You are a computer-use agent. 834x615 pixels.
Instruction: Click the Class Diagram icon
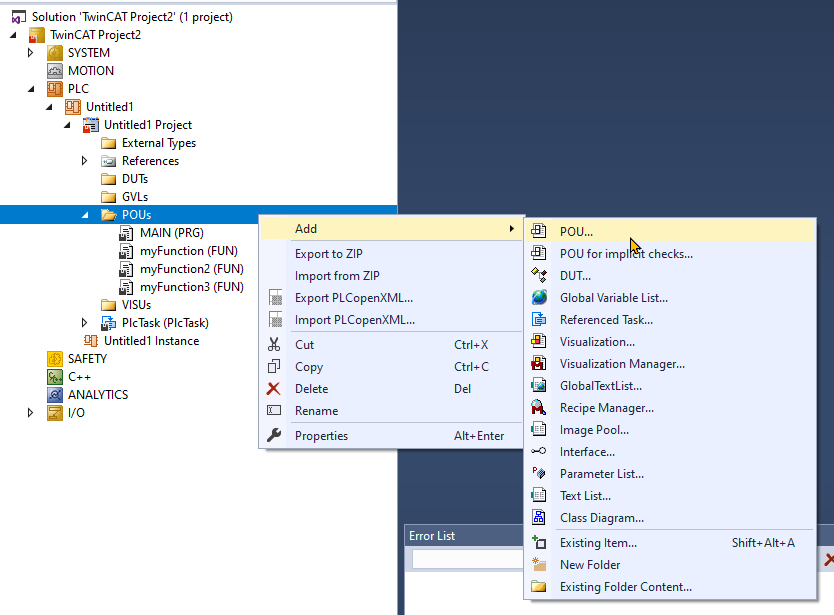(538, 518)
